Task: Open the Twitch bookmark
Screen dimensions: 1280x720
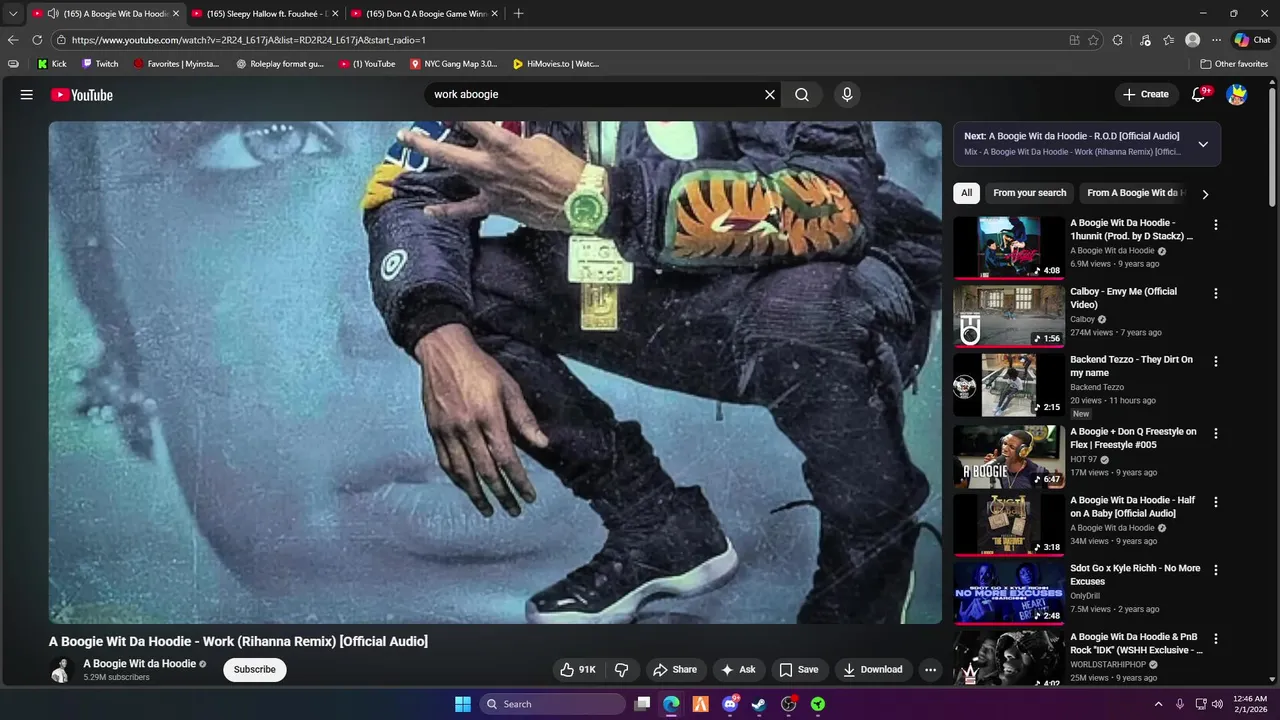Action: click(100, 64)
